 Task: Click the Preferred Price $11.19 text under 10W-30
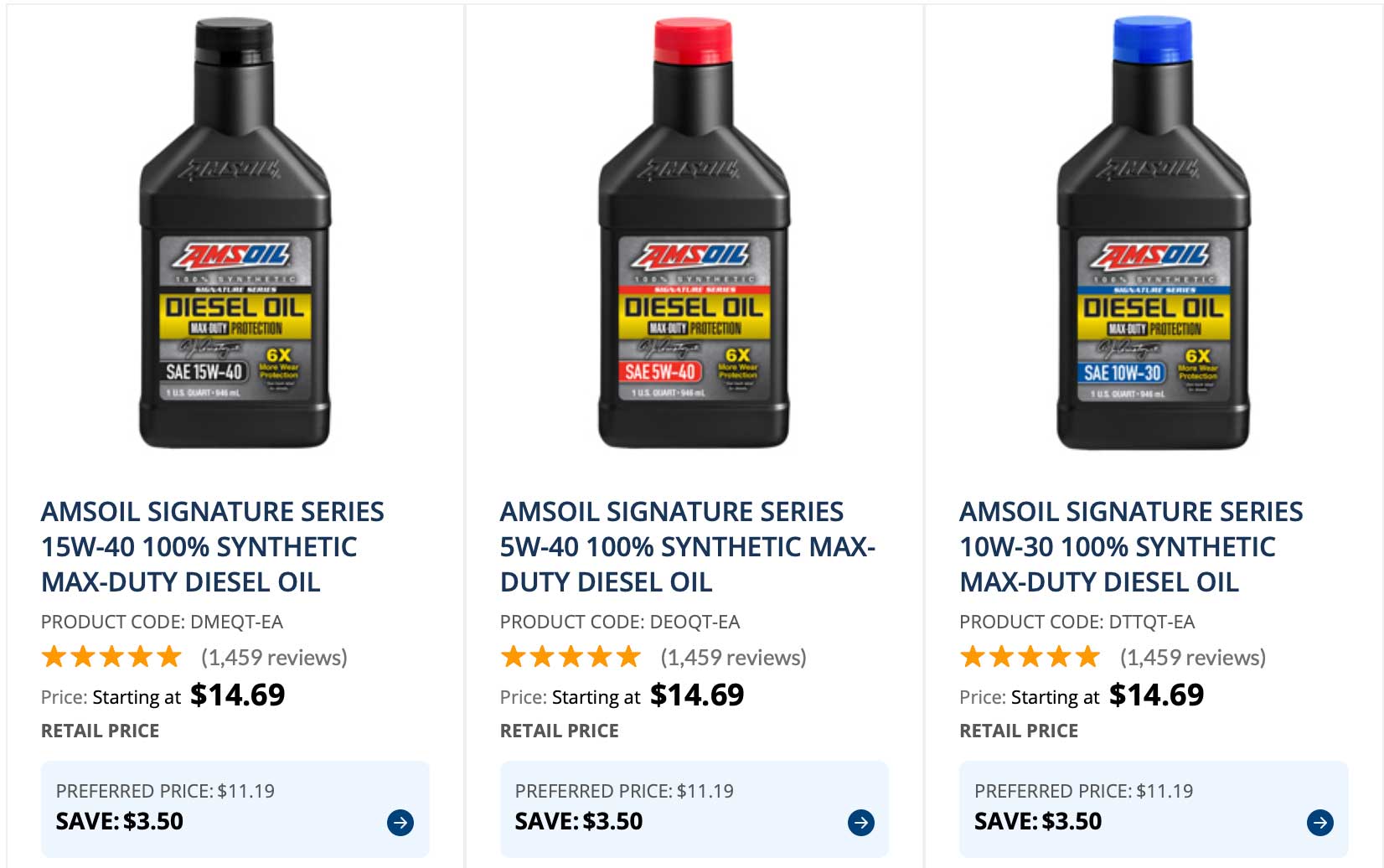(x=1083, y=791)
